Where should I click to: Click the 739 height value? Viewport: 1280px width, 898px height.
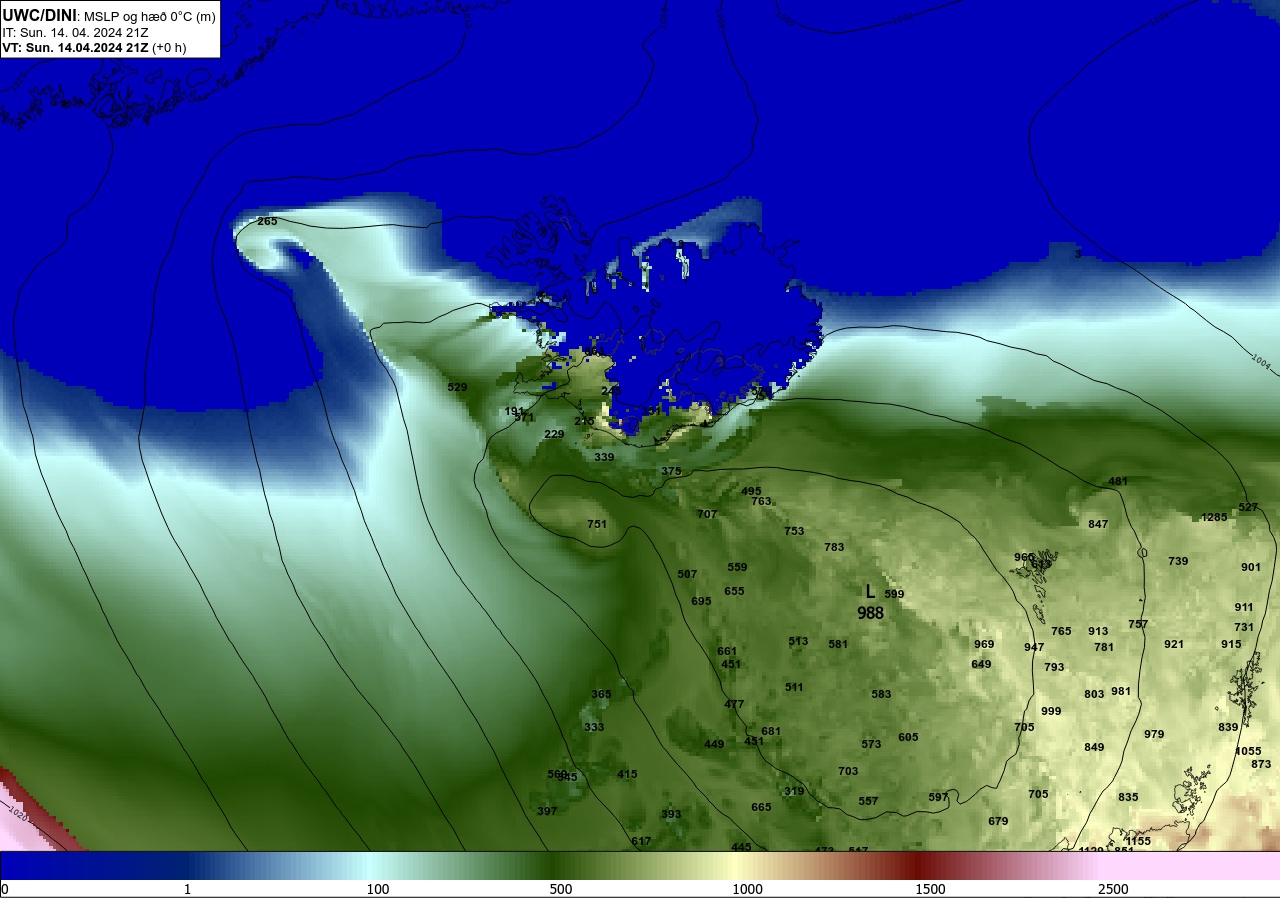[x=1178, y=561]
